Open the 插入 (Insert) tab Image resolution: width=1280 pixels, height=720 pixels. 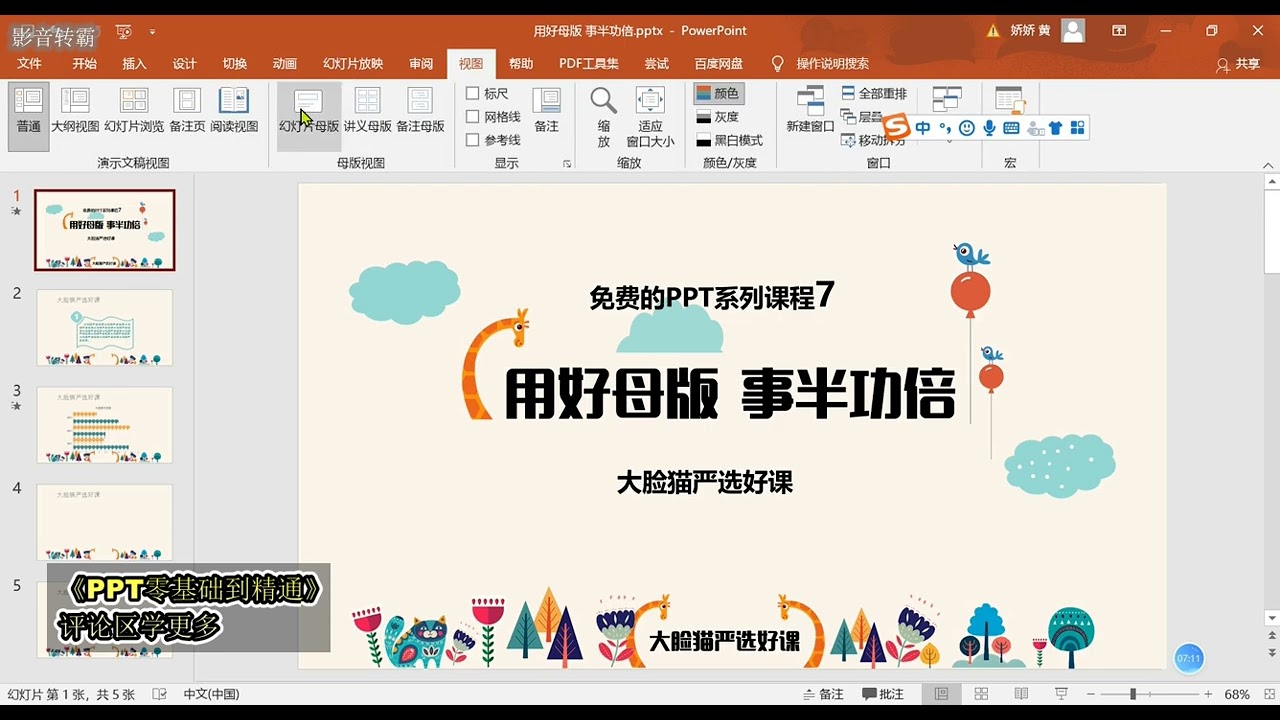(134, 63)
